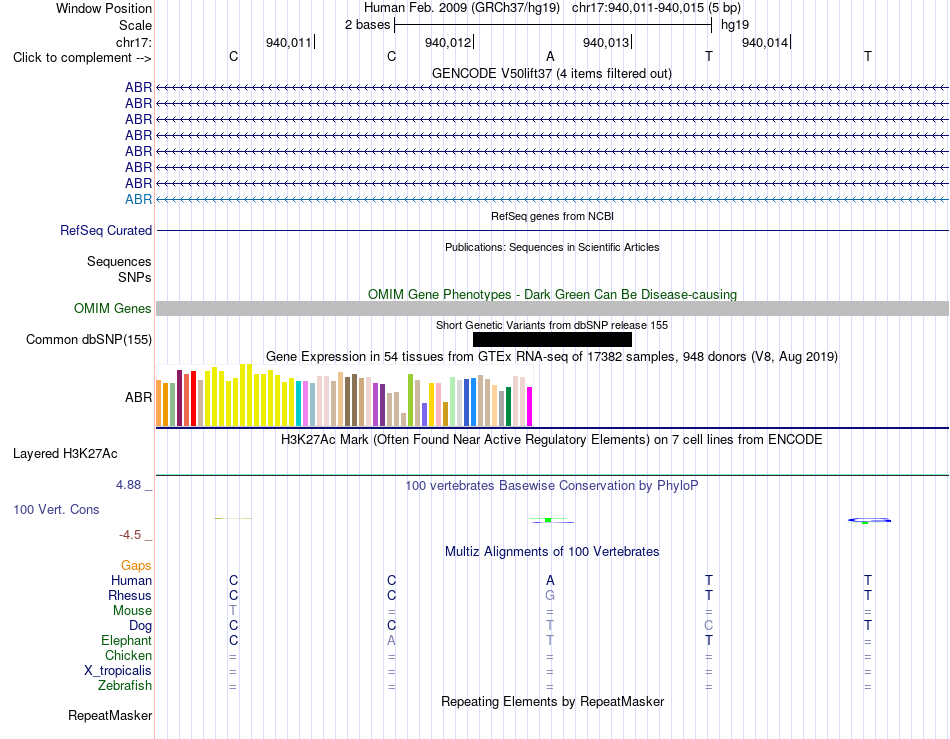This screenshot has width=950, height=739.
Task: Select the Rhesus species row label
Action: coord(130,595)
